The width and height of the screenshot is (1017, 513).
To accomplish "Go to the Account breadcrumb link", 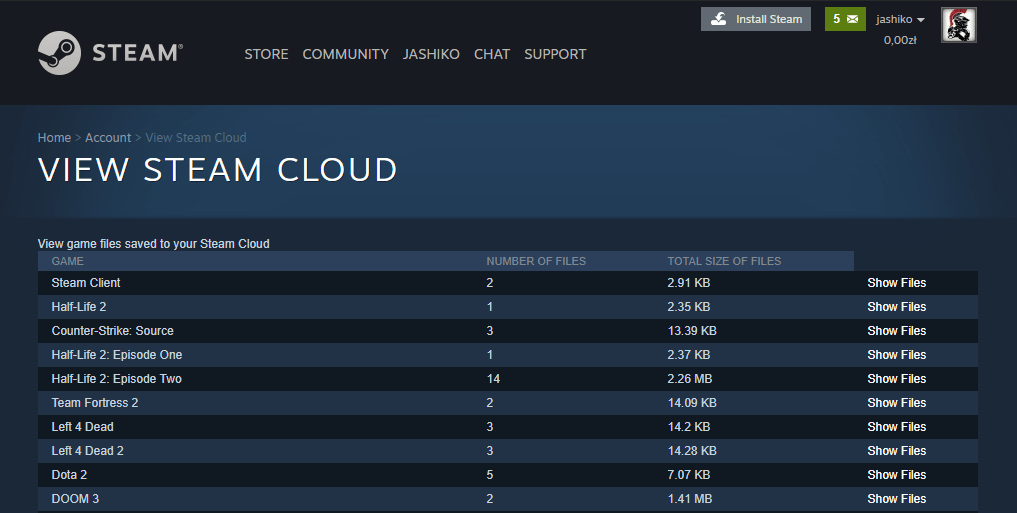I will [x=108, y=137].
